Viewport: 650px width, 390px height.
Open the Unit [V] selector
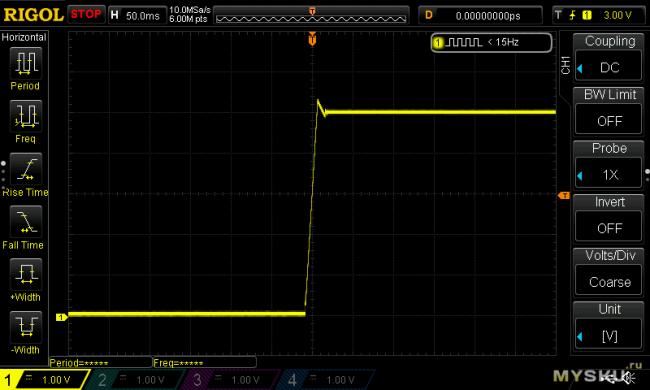(x=609, y=326)
